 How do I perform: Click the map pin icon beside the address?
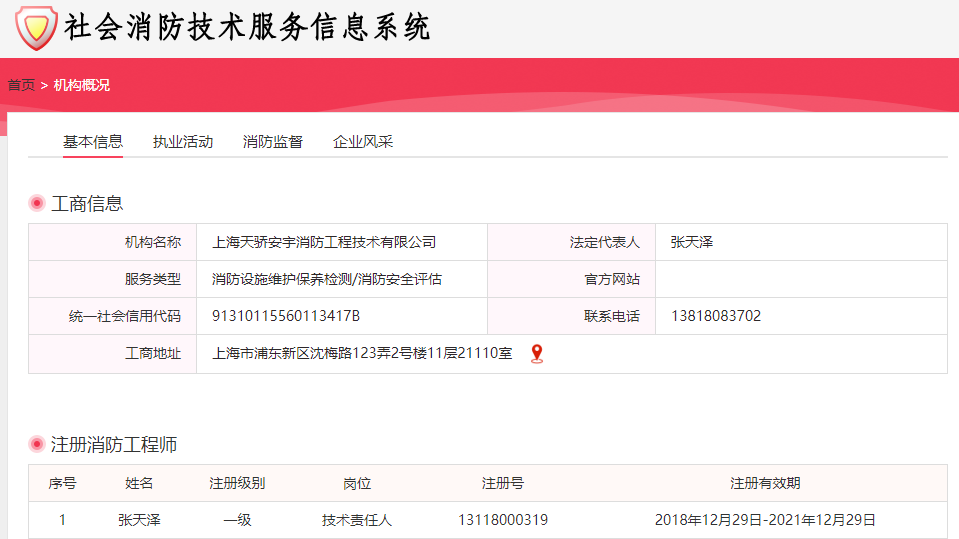click(x=537, y=353)
